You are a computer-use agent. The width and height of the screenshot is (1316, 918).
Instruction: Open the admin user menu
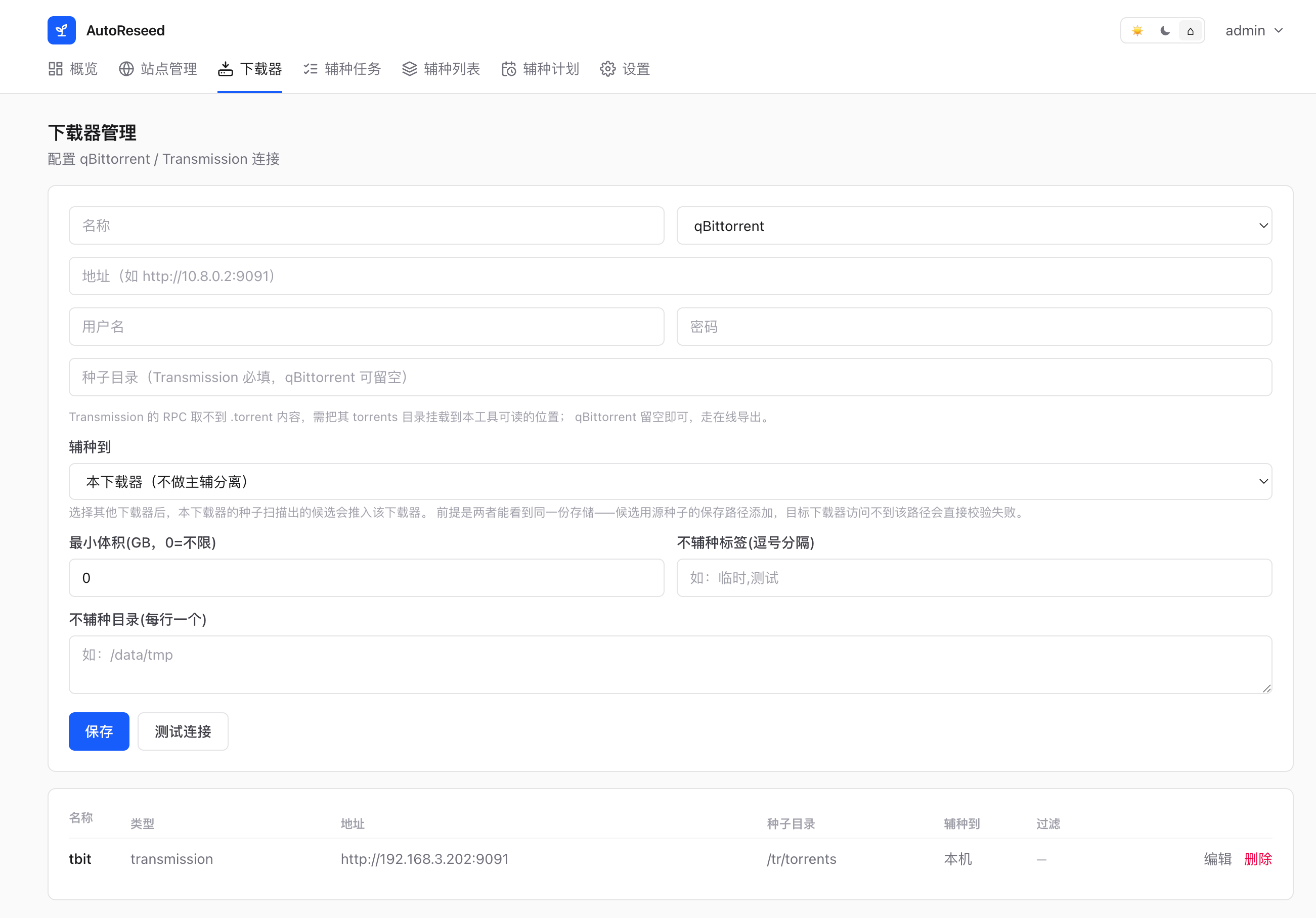click(1254, 30)
